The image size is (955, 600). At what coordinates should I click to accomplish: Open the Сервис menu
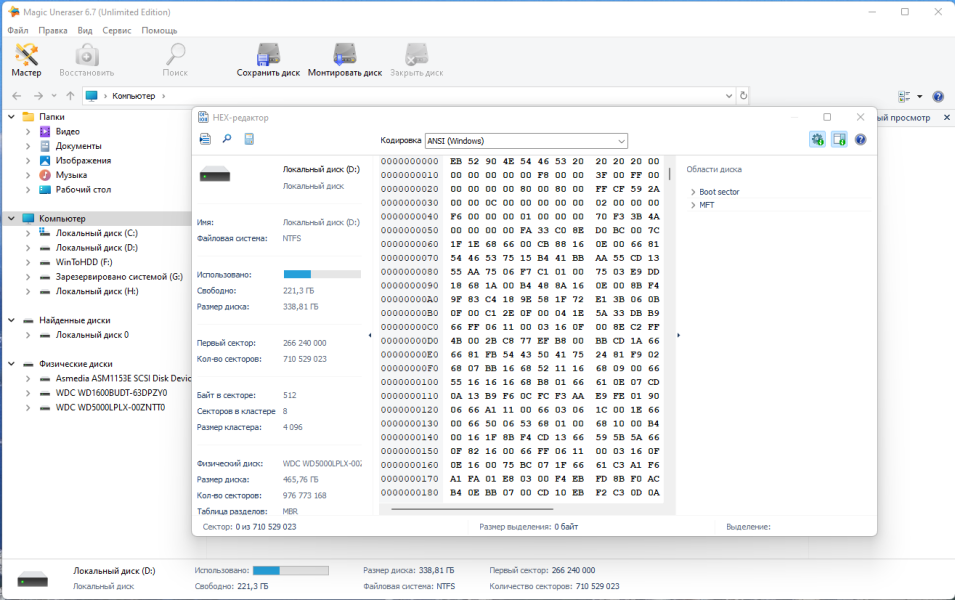(116, 30)
